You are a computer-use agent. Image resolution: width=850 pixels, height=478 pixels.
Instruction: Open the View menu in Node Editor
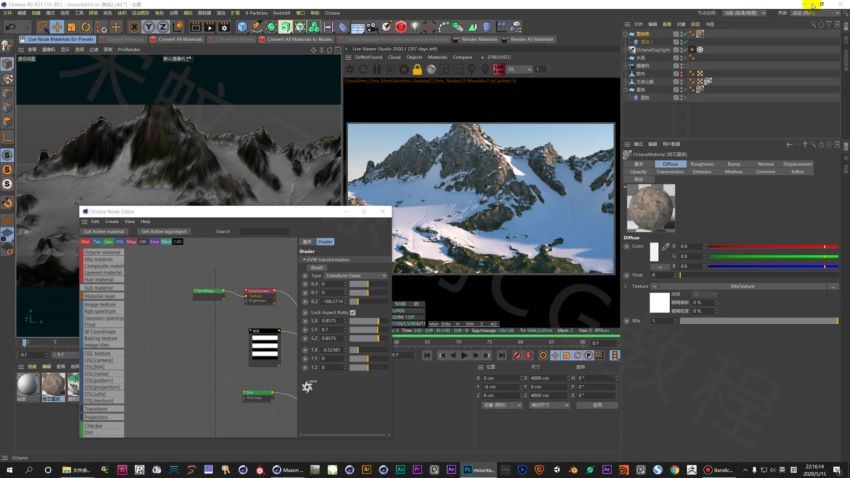point(130,222)
